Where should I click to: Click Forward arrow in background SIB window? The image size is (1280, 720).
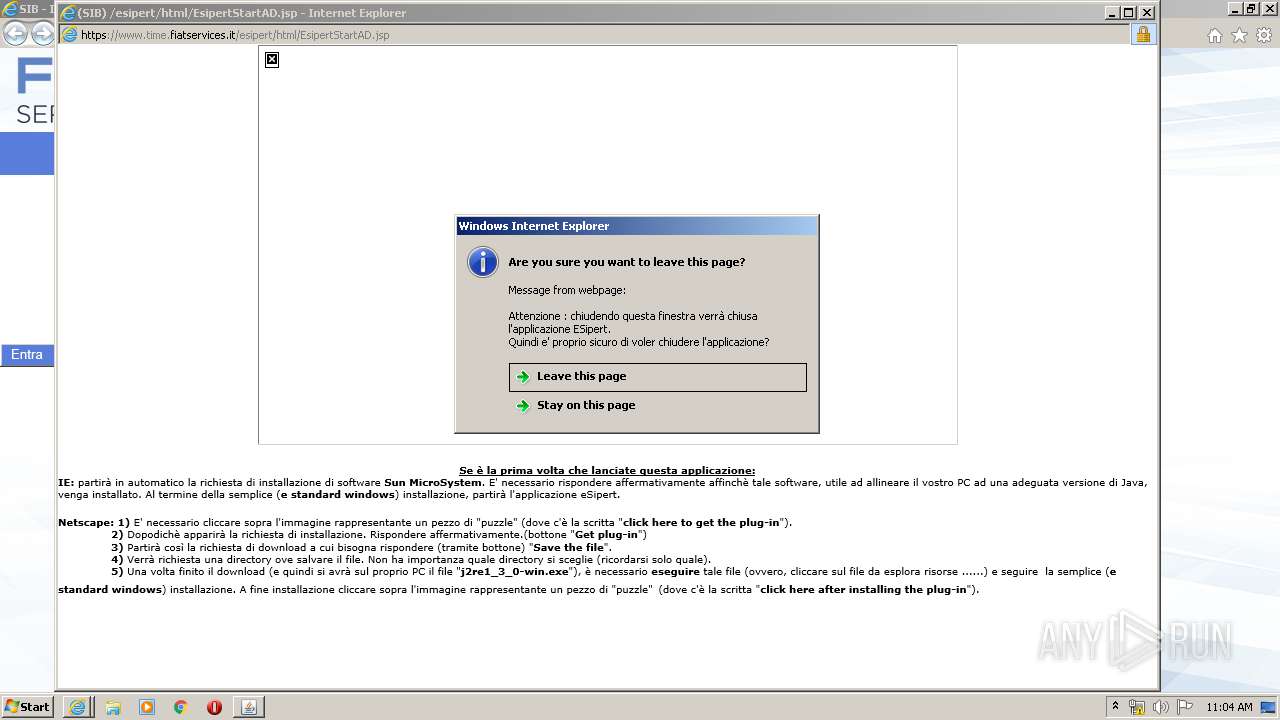click(42, 34)
